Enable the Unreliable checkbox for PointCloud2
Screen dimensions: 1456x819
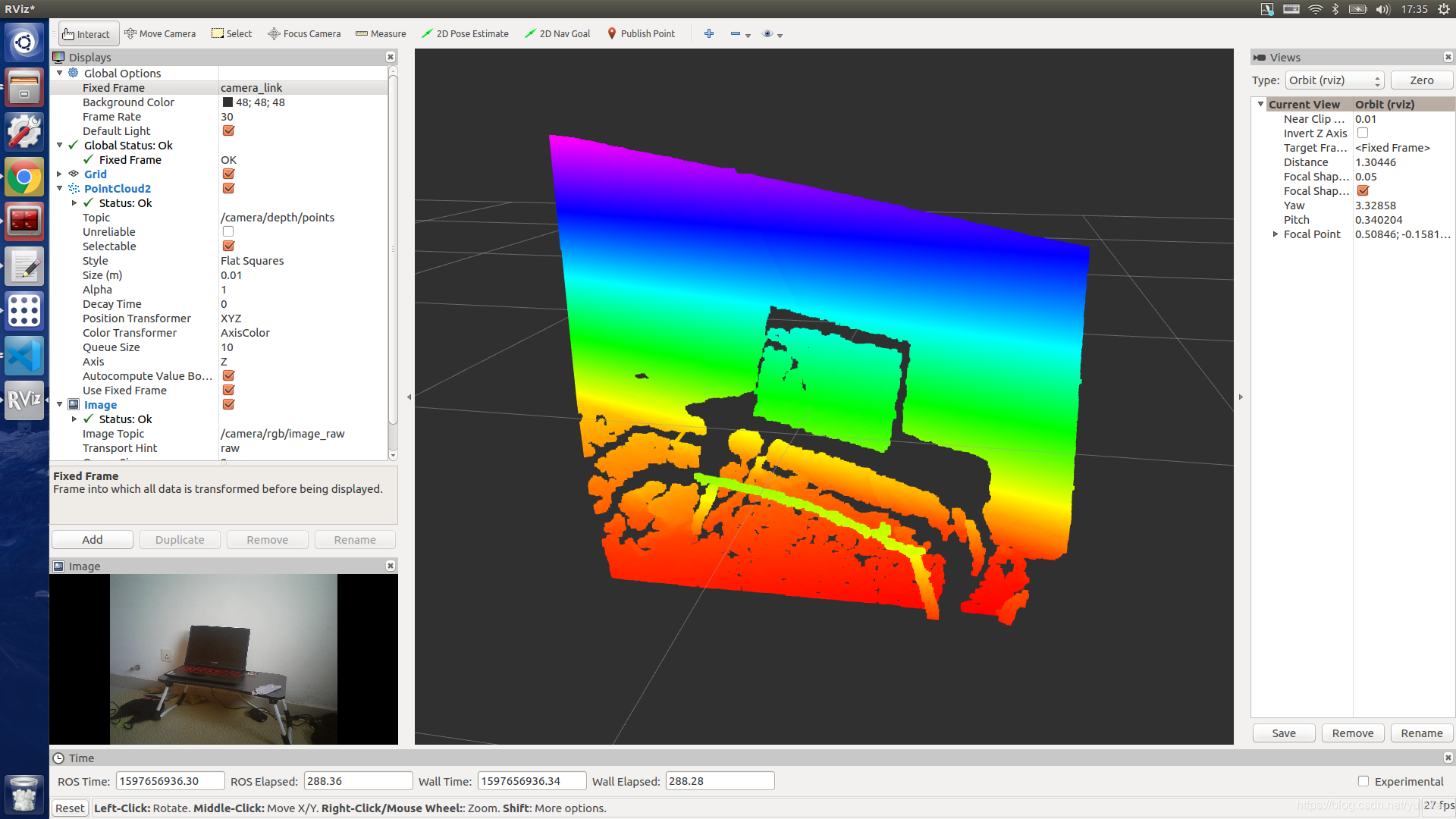[227, 231]
